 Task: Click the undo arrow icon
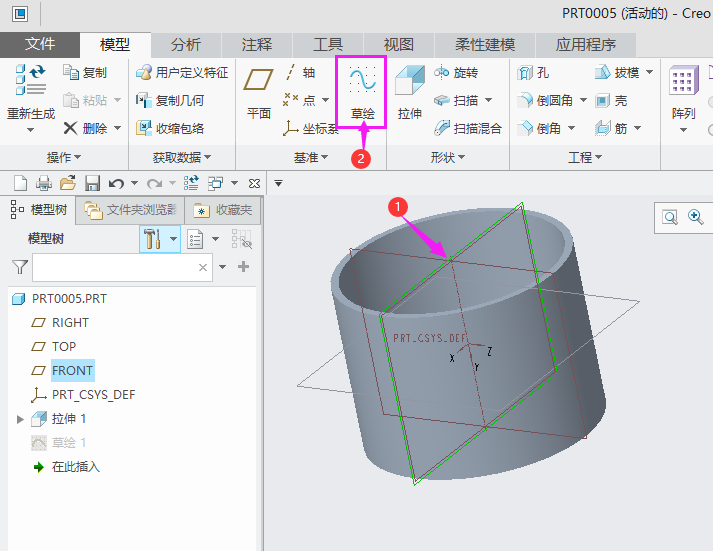pos(115,183)
